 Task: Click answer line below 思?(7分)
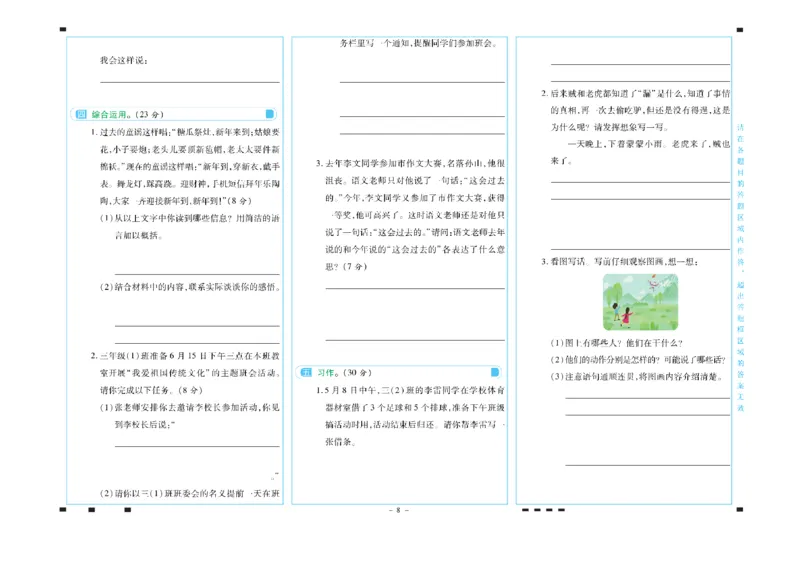(x=415, y=288)
